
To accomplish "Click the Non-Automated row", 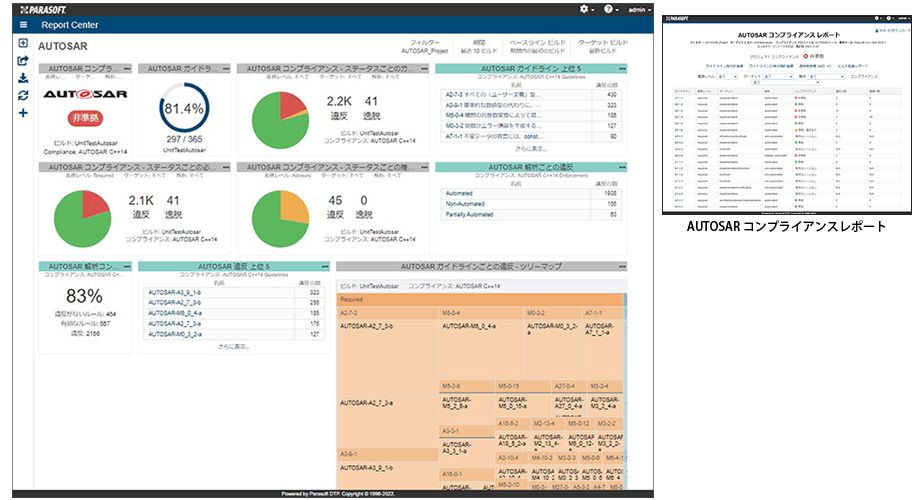I will tap(530, 204).
